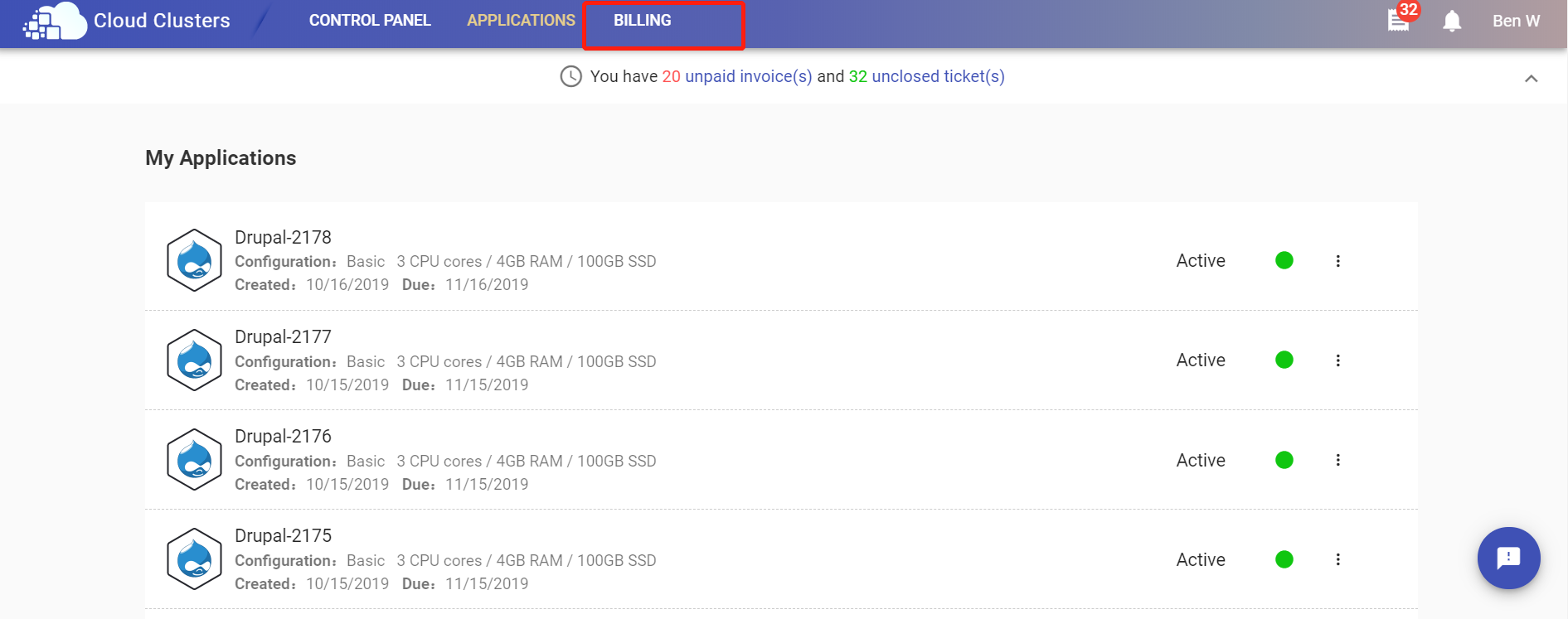Open the Billing menu
1568x619 pixels.
(x=643, y=21)
